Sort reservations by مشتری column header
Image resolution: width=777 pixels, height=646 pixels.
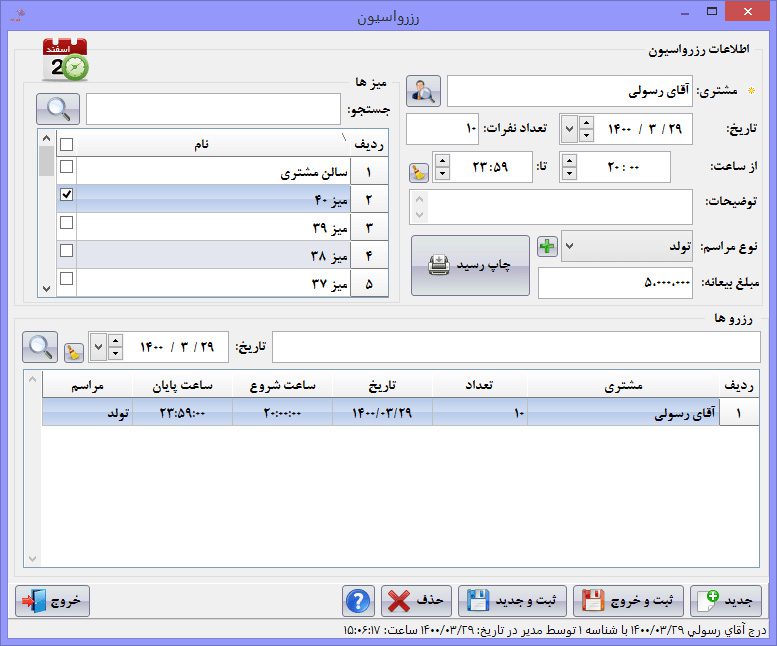(623, 385)
